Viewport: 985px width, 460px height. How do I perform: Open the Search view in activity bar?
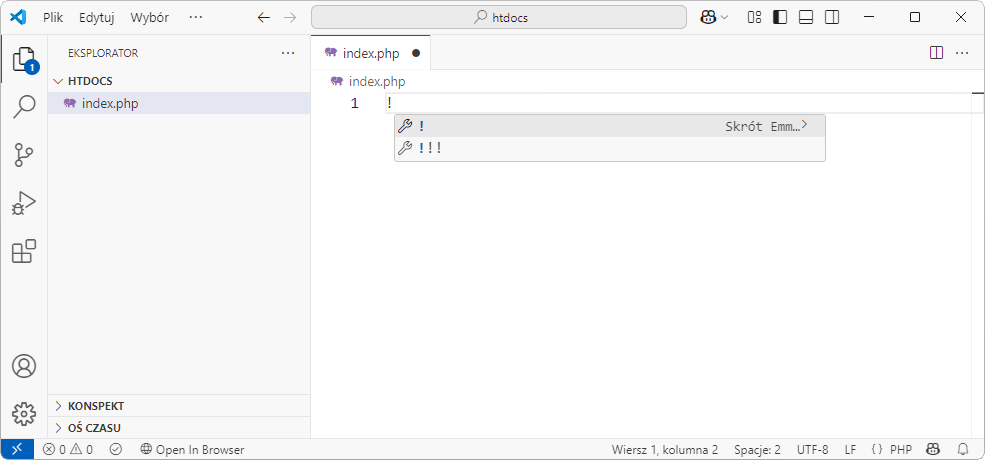tap(23, 107)
